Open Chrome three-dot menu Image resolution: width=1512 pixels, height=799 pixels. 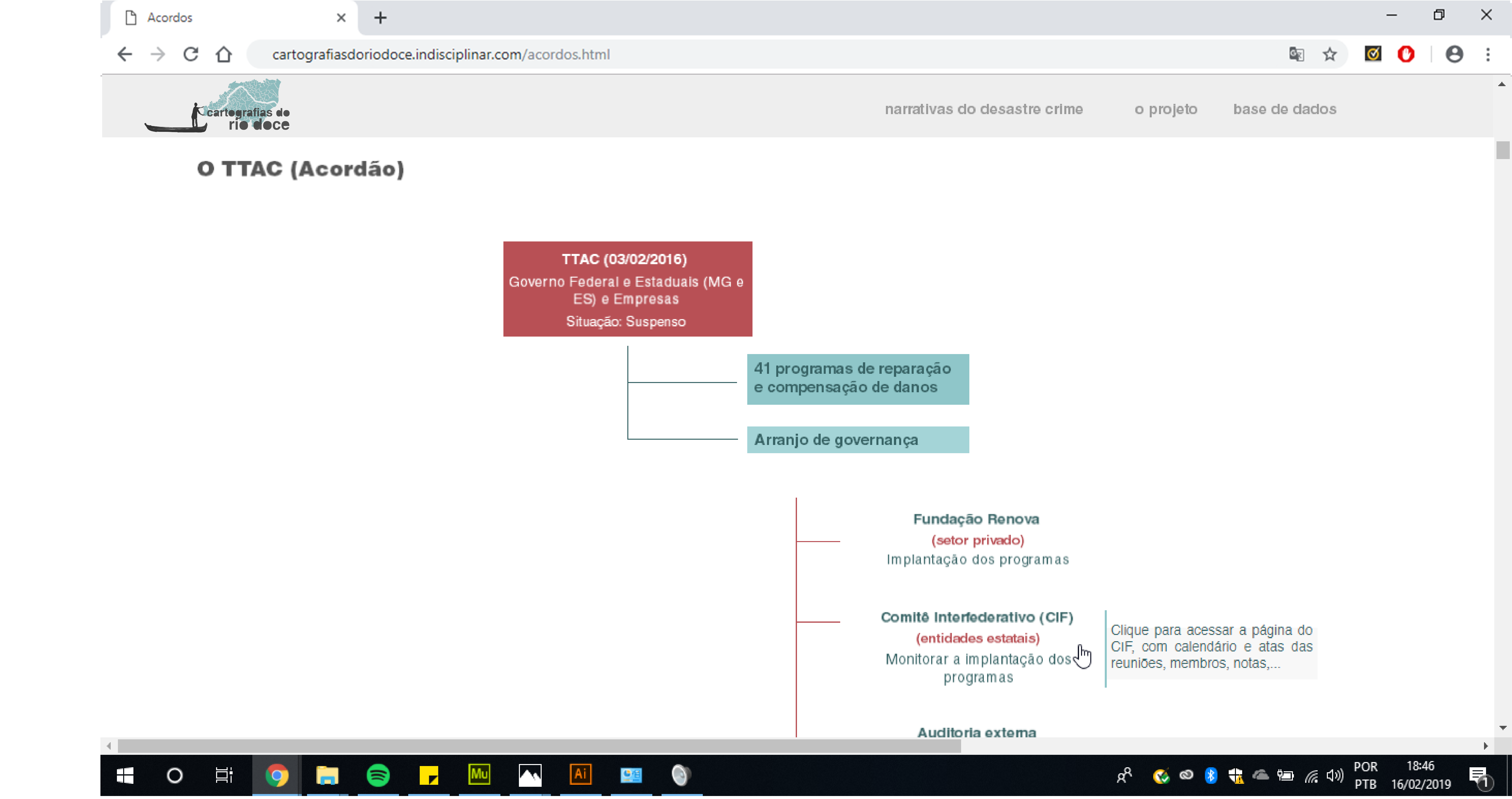(1487, 55)
